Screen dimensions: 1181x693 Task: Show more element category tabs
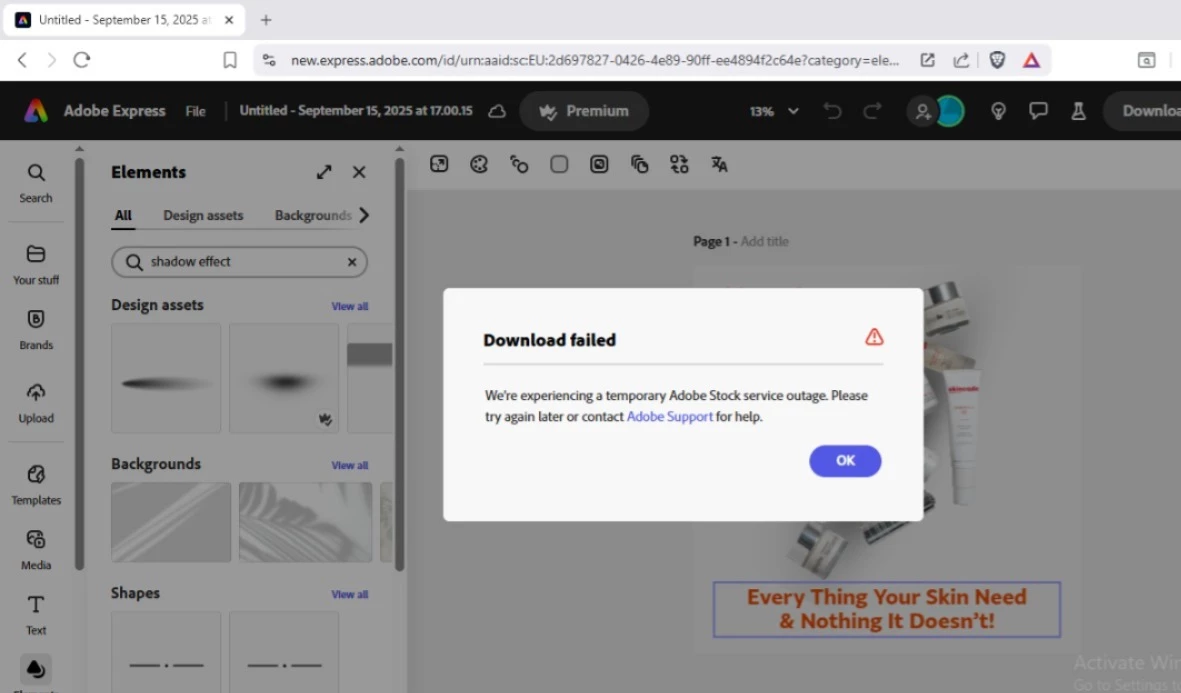click(x=365, y=215)
